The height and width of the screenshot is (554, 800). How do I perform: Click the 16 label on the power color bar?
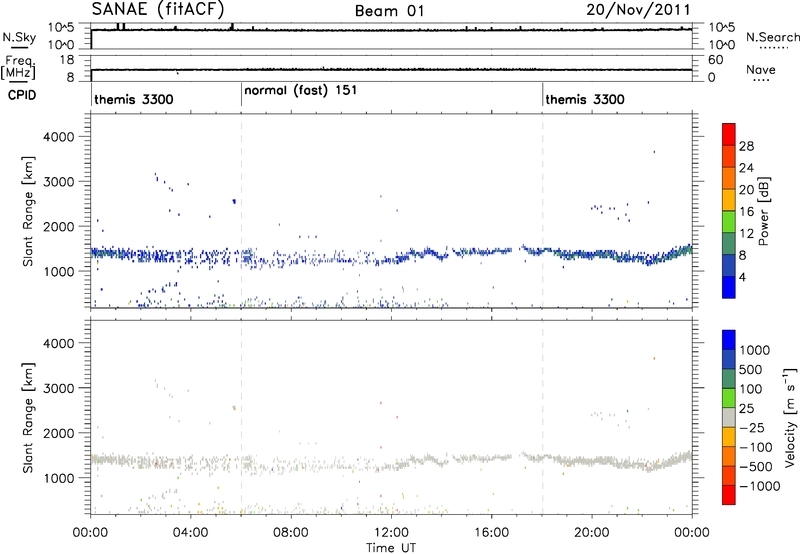coord(746,212)
